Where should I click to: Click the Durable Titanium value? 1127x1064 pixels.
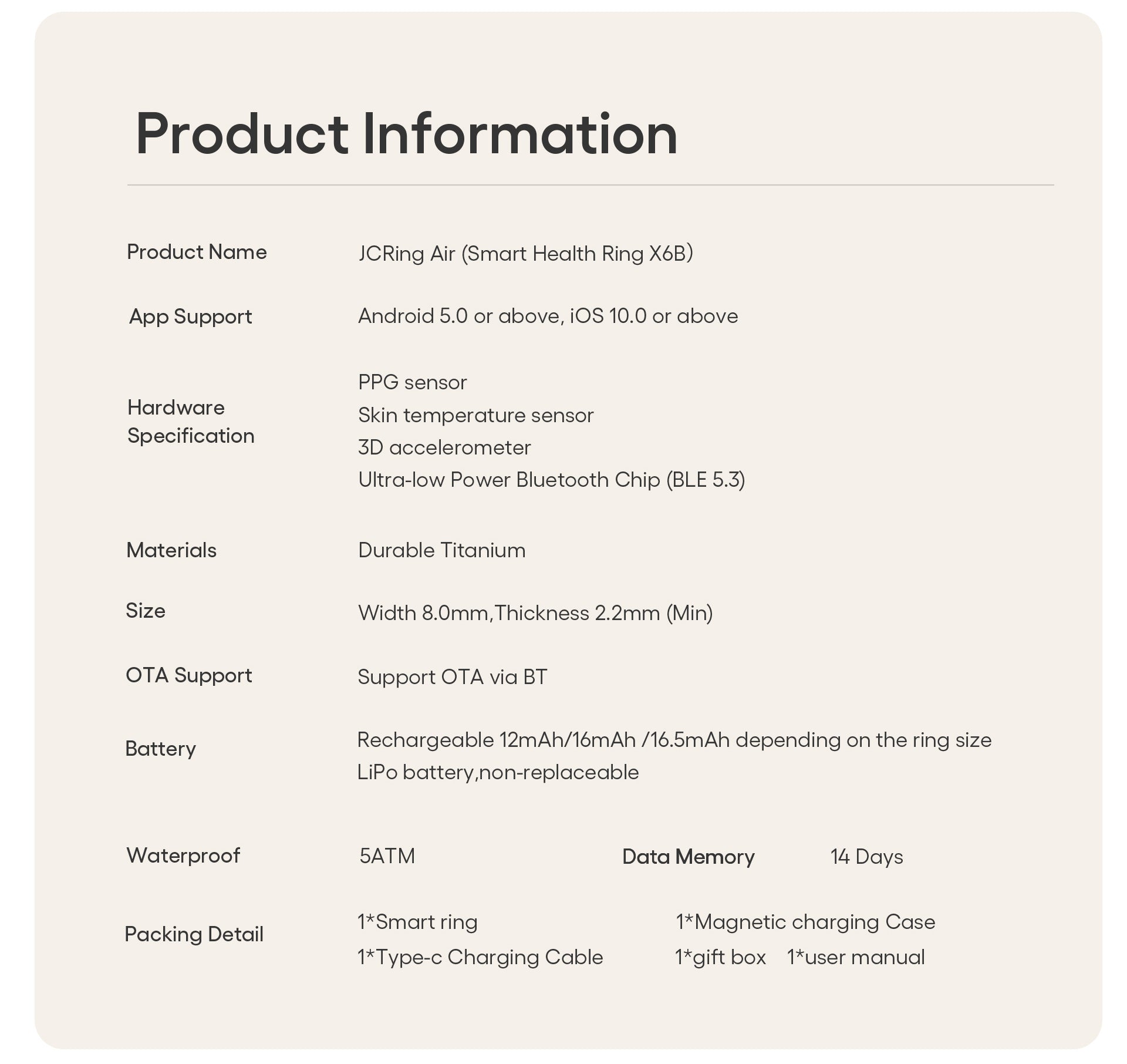tap(441, 550)
